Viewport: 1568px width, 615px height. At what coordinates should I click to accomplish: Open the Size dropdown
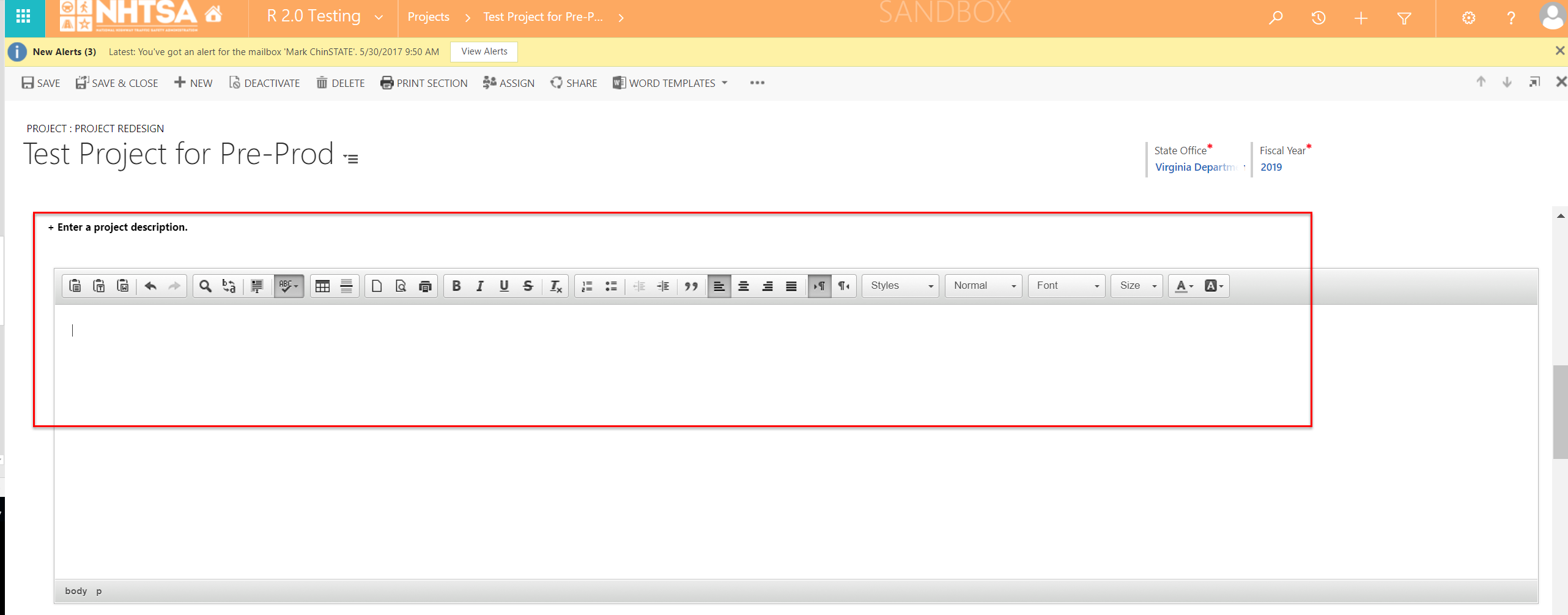tap(1137, 286)
